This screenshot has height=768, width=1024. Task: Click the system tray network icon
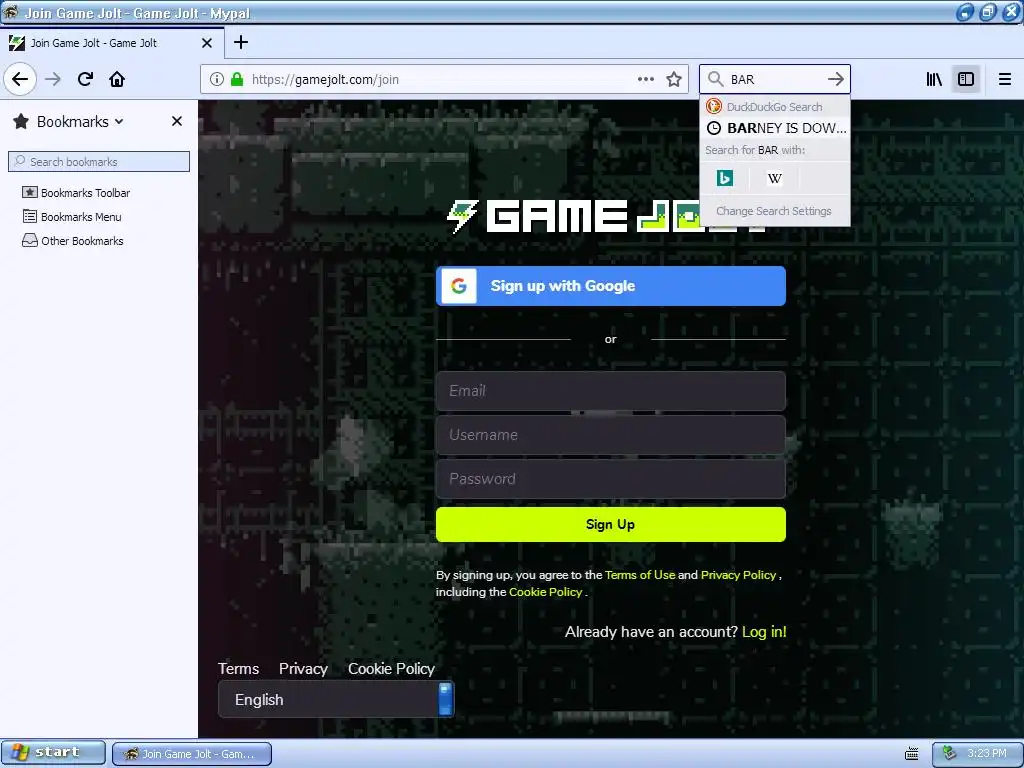(x=950, y=754)
